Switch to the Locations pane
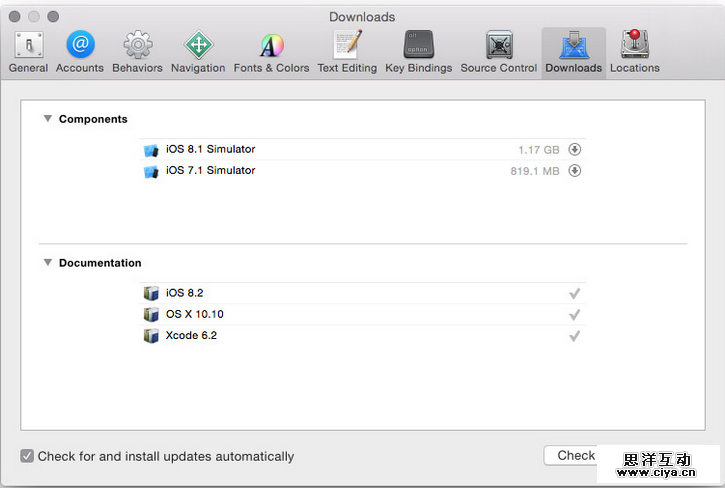 634,52
